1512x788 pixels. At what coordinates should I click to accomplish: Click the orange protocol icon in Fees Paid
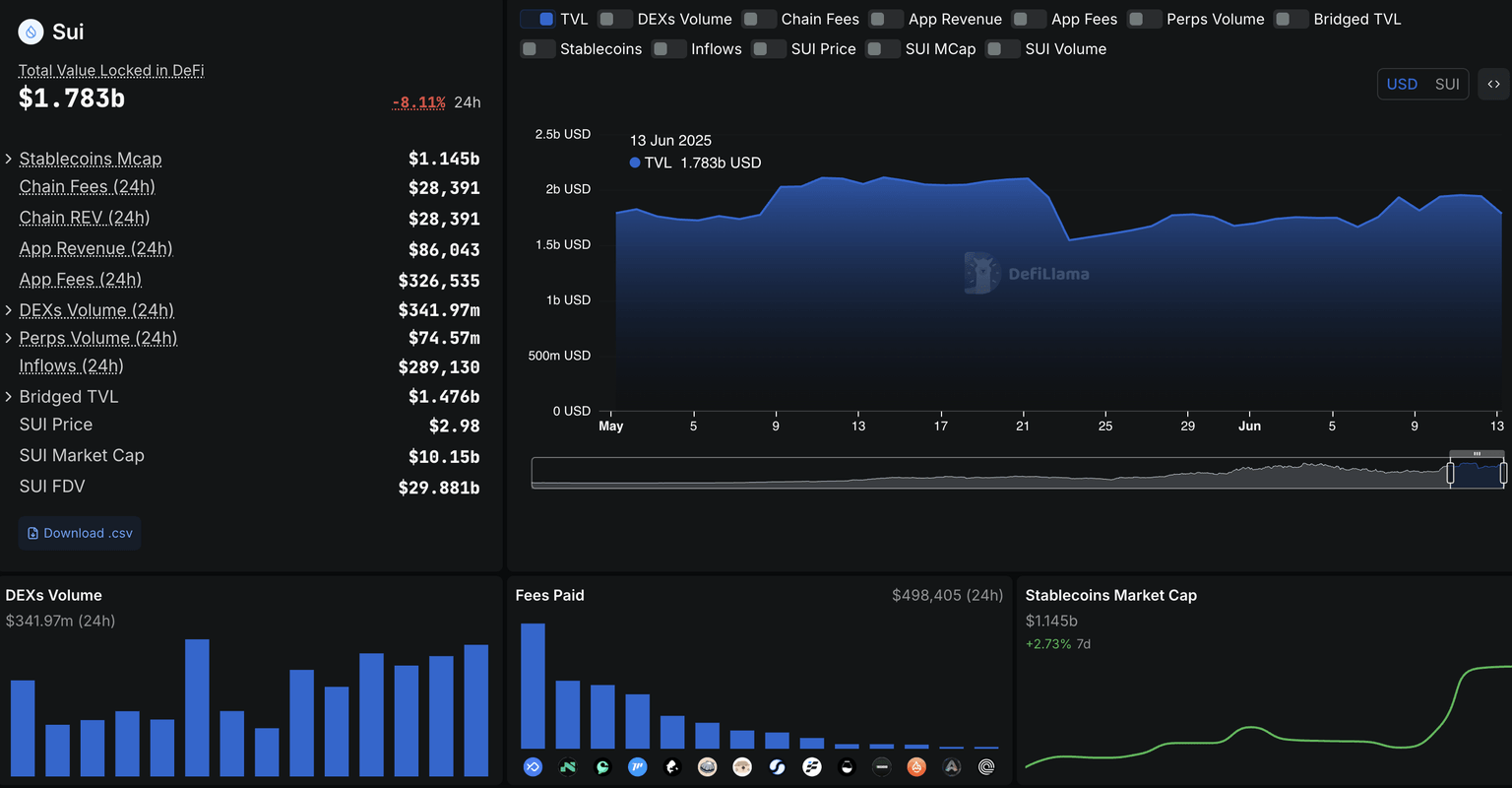tap(916, 766)
